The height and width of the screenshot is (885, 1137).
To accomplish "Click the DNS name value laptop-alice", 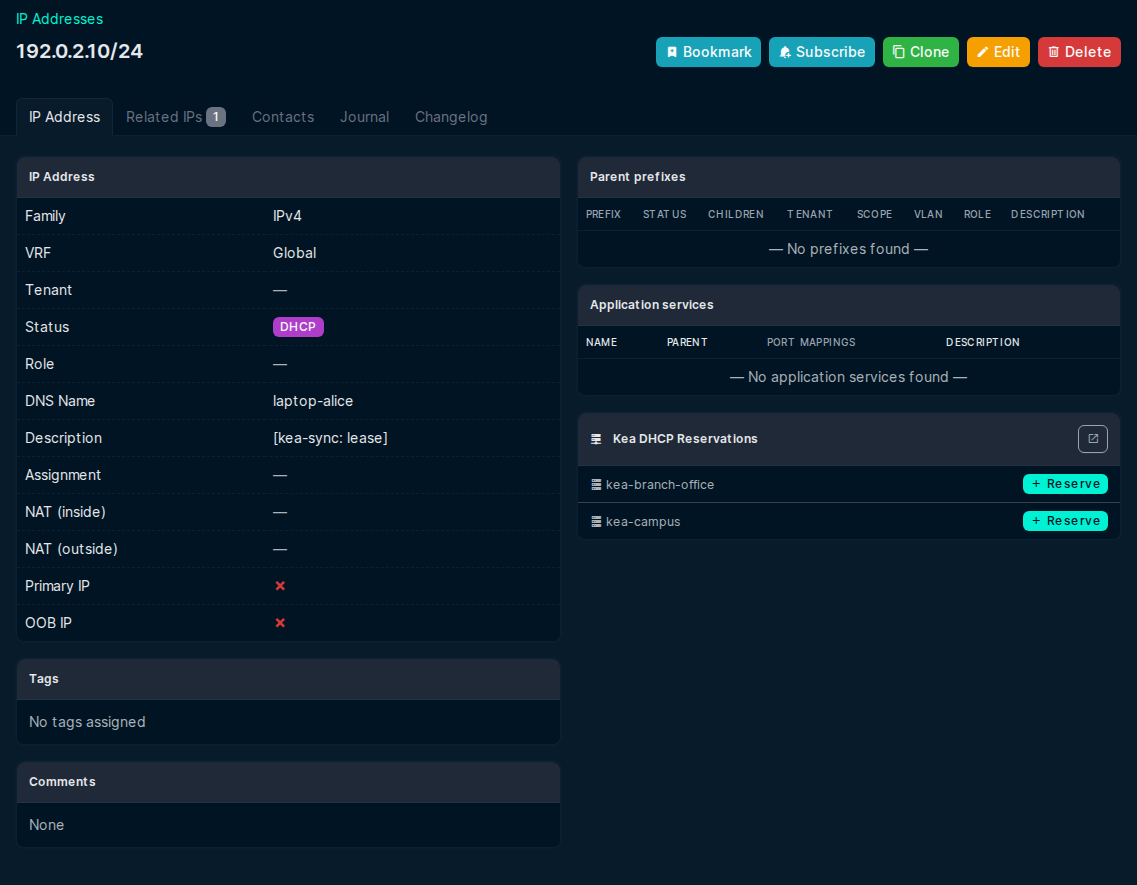I will click(x=313, y=401).
